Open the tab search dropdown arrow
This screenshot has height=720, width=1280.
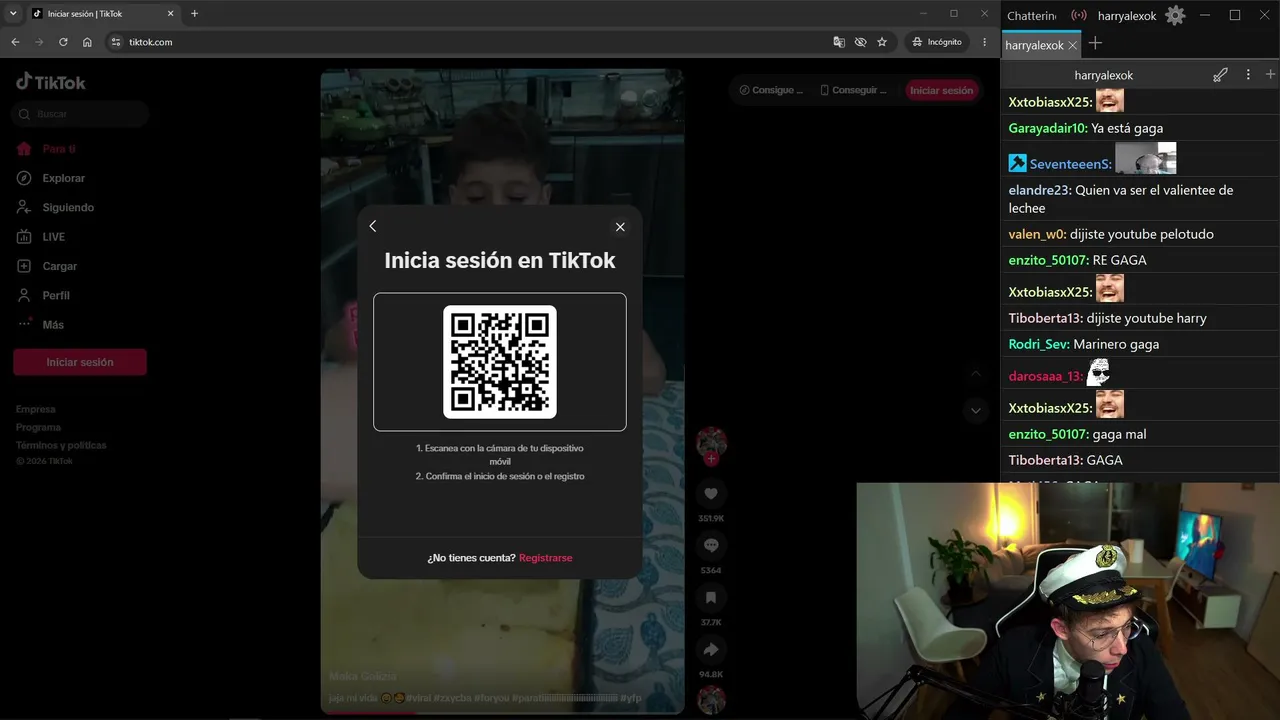pos(13,14)
